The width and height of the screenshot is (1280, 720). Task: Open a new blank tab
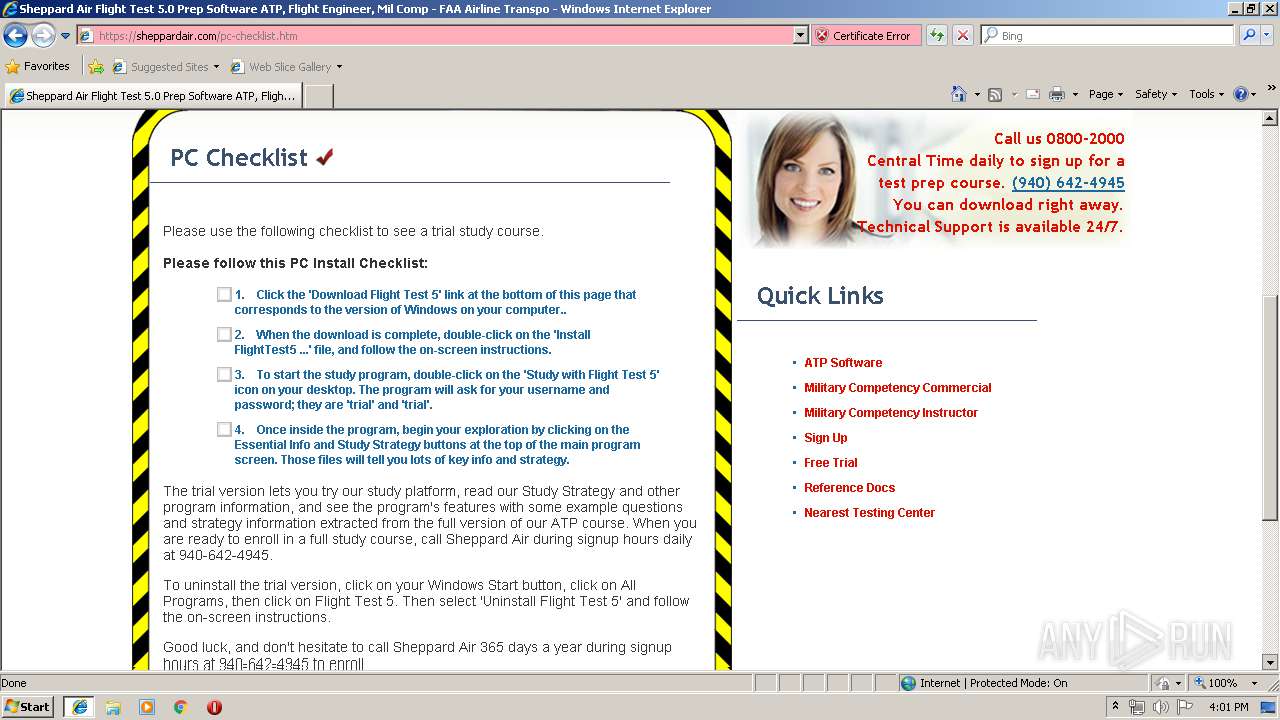pos(318,96)
